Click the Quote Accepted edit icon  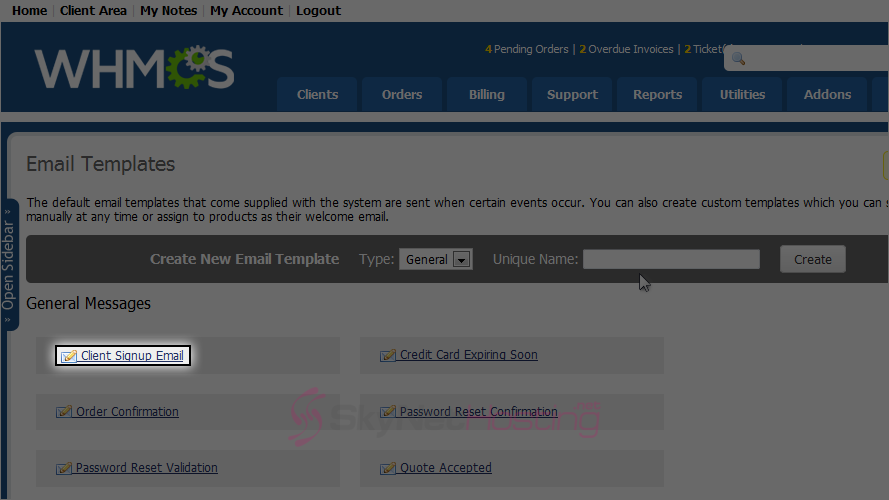[388, 468]
